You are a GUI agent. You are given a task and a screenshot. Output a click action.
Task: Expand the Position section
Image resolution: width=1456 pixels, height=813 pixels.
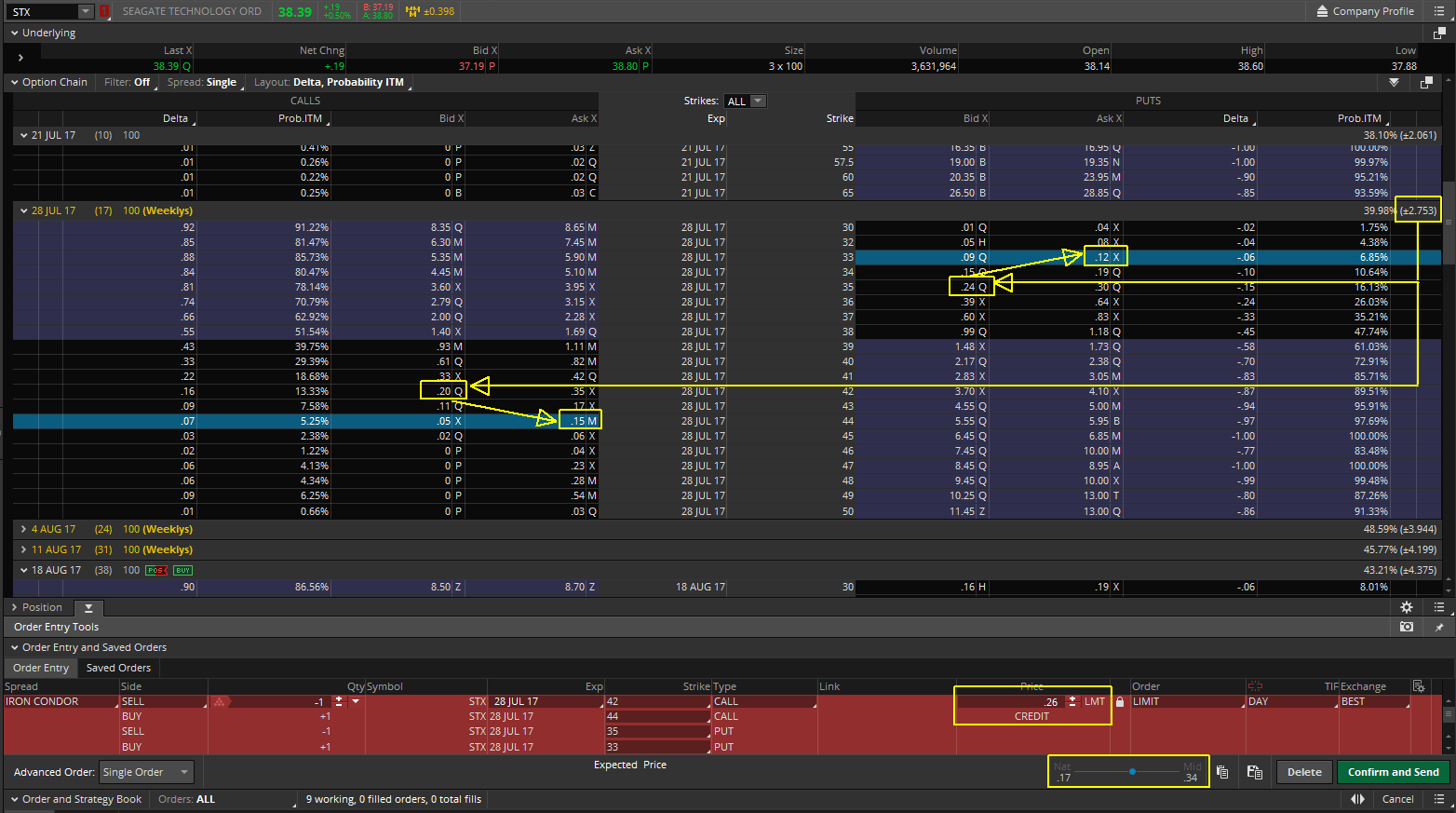pos(15,607)
